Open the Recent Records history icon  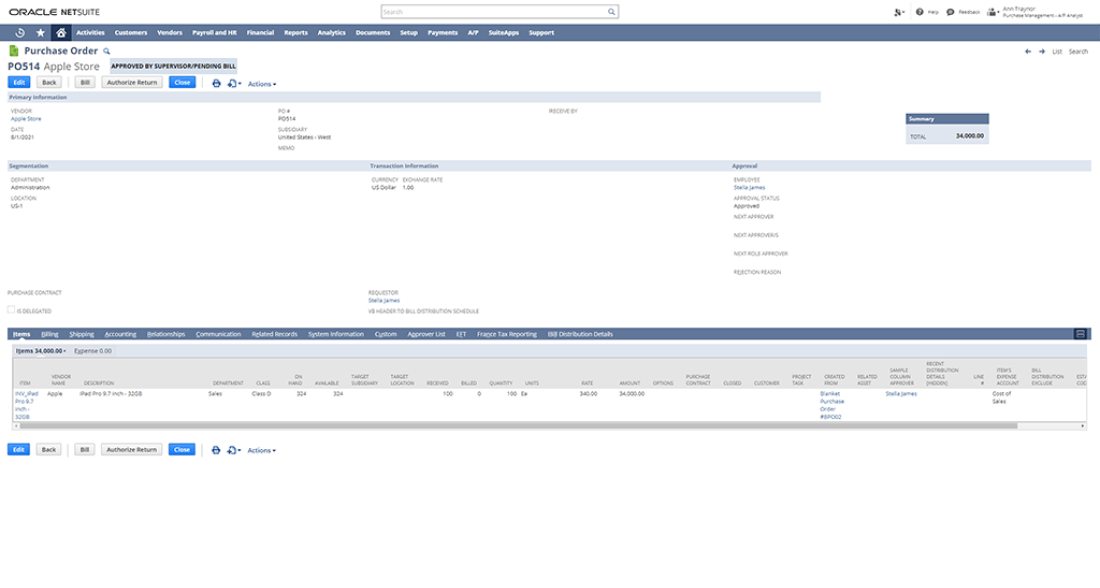pyautogui.click(x=20, y=32)
